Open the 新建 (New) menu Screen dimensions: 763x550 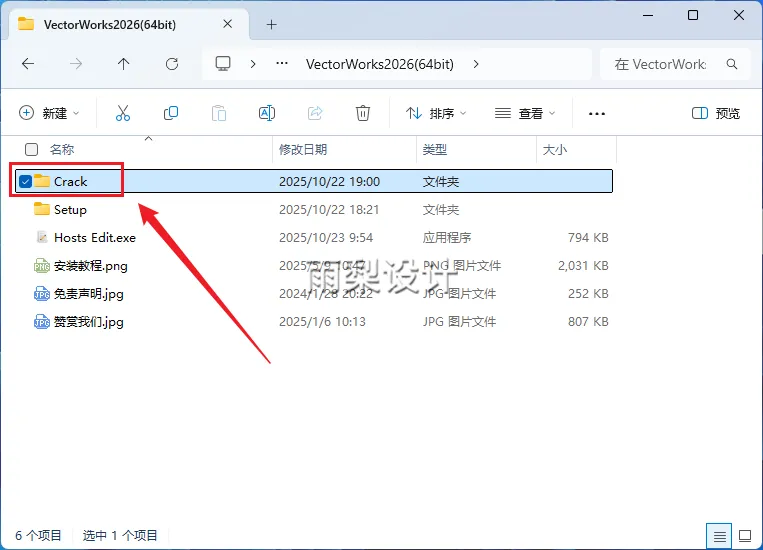(49, 113)
